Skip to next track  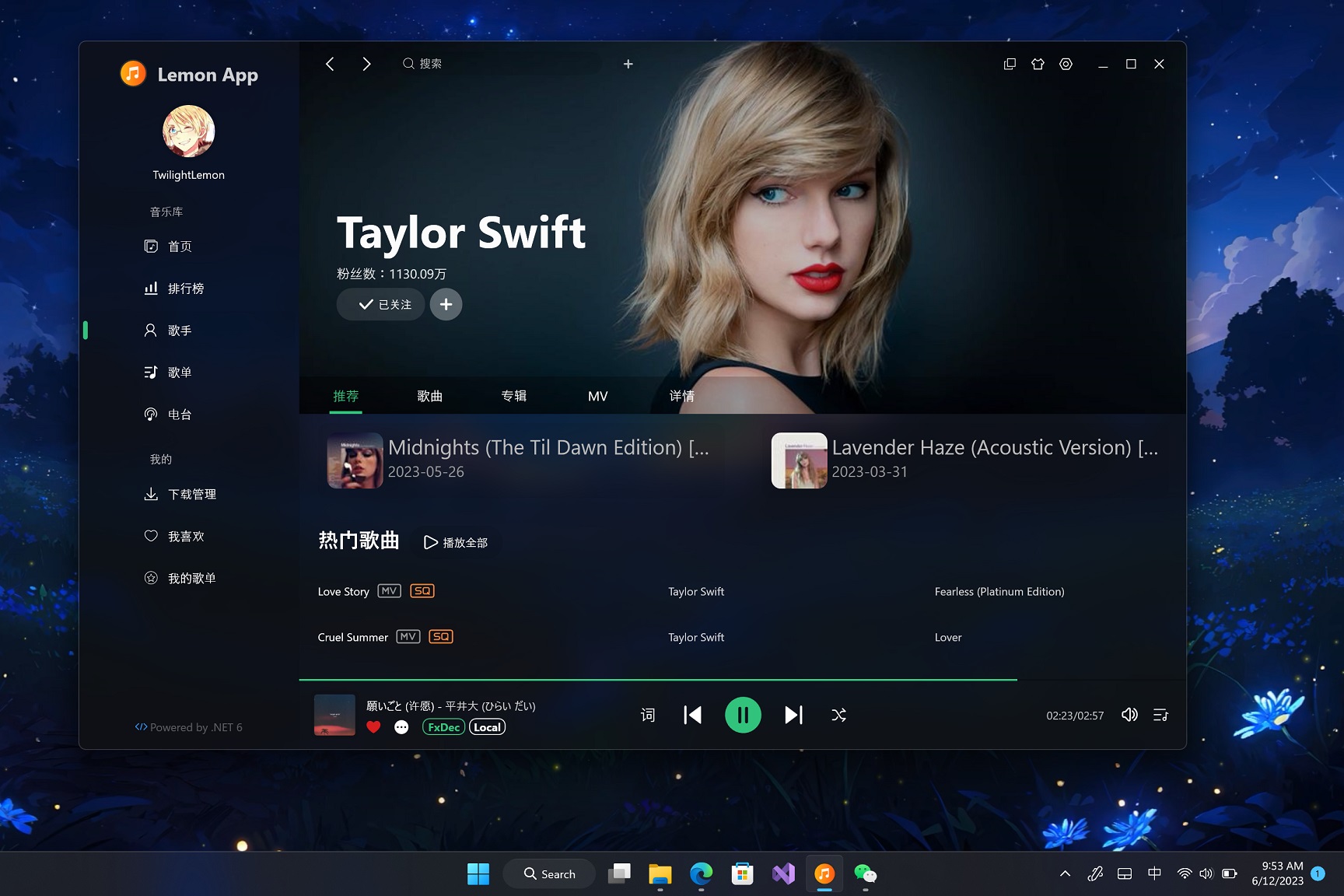click(x=793, y=715)
